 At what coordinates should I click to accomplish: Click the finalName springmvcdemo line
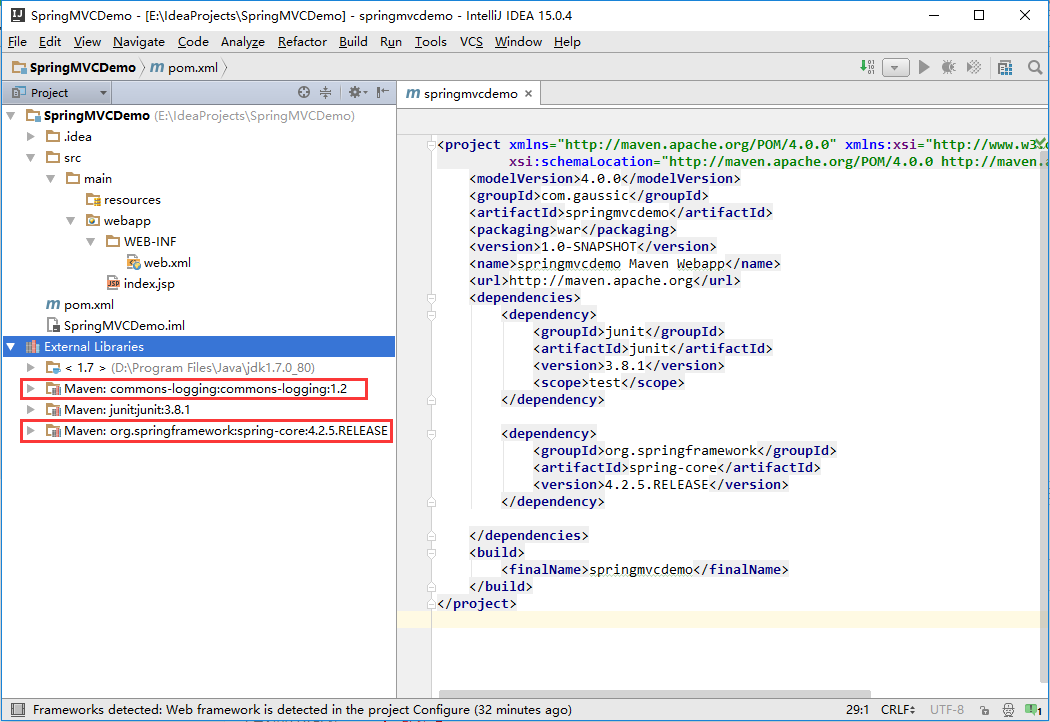(644, 570)
